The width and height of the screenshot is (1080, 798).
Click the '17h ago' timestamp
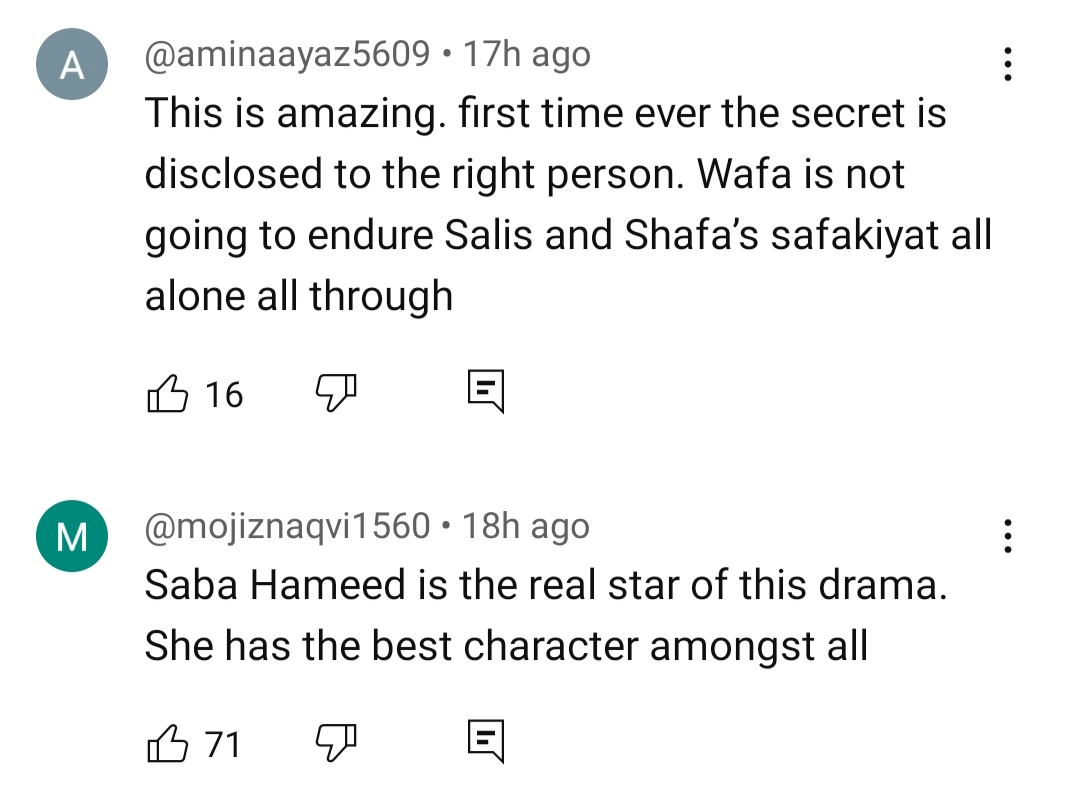click(527, 54)
